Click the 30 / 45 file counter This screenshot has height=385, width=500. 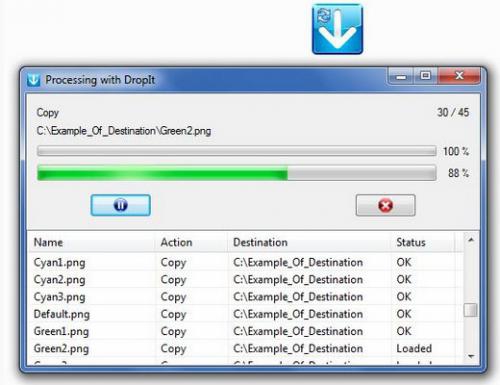(453, 112)
